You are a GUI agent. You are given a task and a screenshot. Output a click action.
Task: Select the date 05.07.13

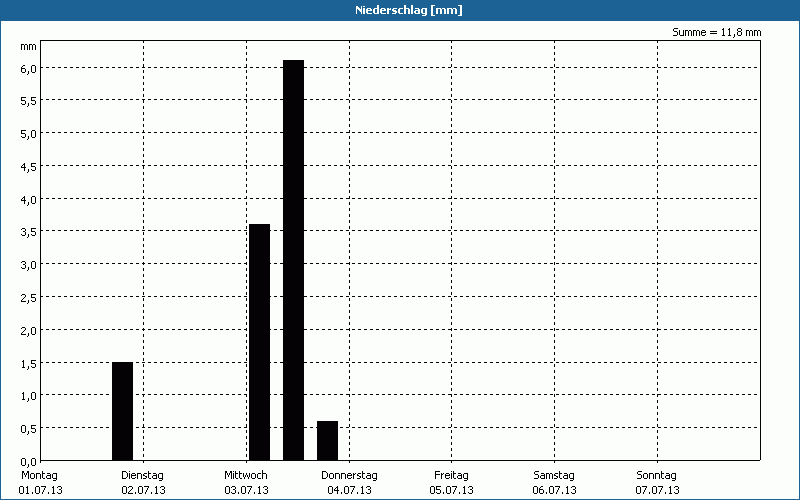coord(452,490)
